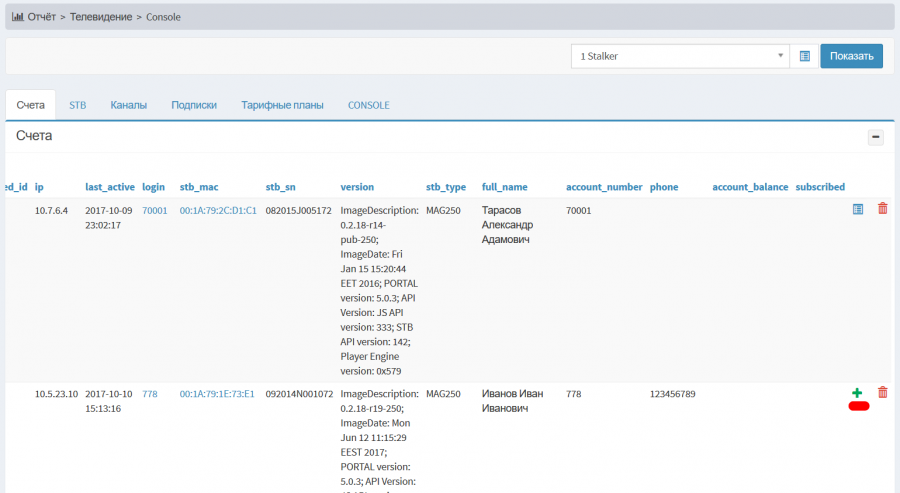Click MAG250 in the Иванов row
Image resolution: width=900 pixels, height=493 pixels.
point(443,394)
